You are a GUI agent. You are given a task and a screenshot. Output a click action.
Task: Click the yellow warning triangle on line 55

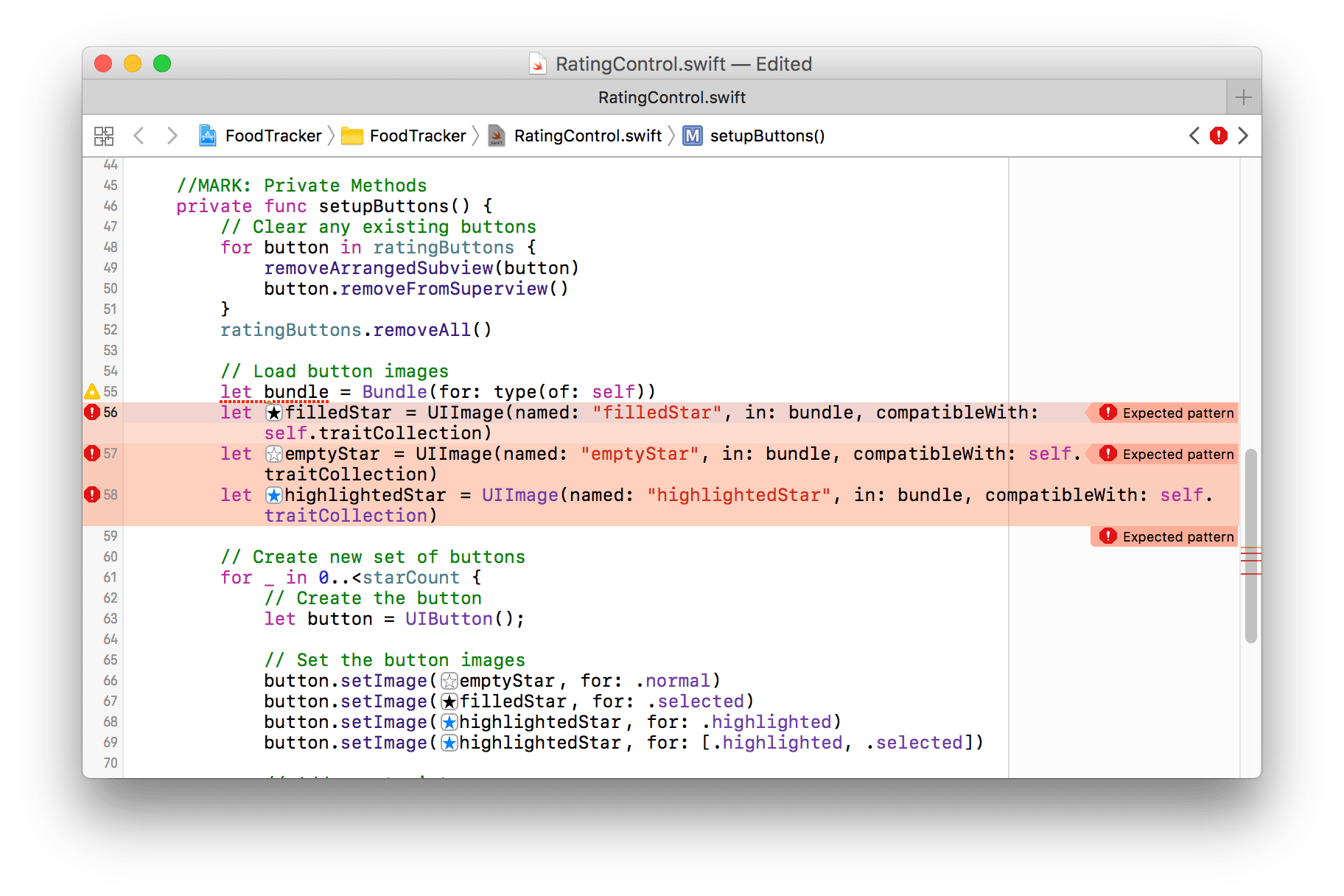tap(91, 391)
